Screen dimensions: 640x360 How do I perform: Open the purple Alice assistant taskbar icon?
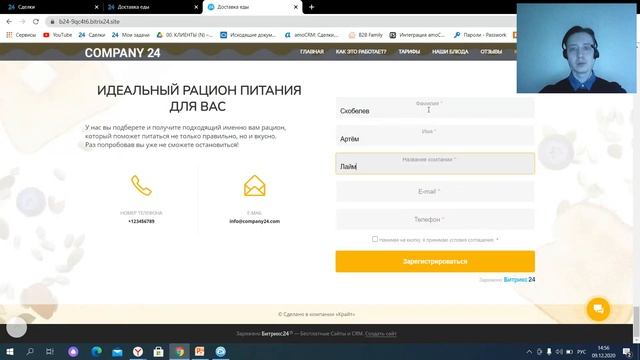(x=73, y=351)
